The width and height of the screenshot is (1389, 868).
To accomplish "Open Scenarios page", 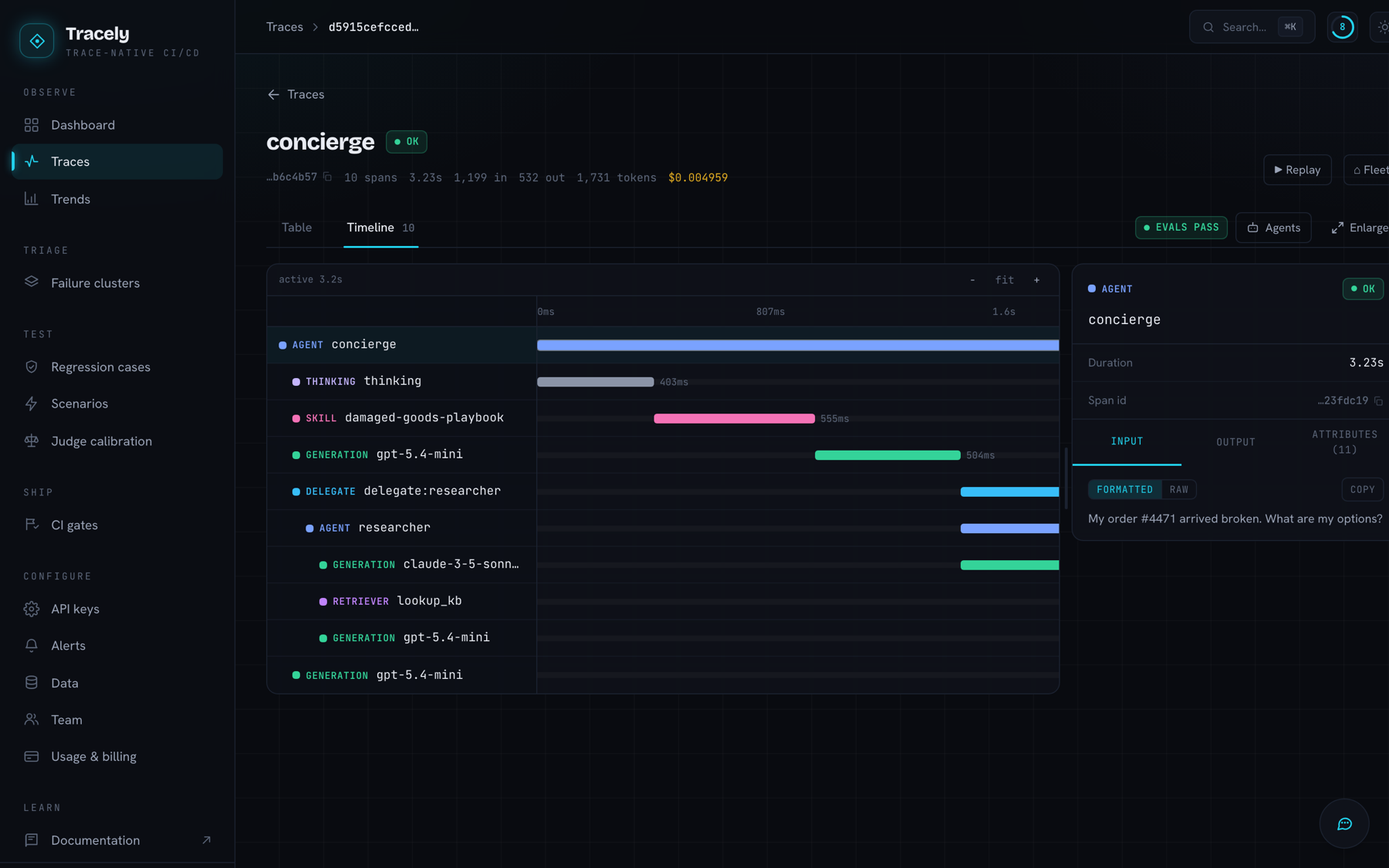I will [x=117, y=404].
